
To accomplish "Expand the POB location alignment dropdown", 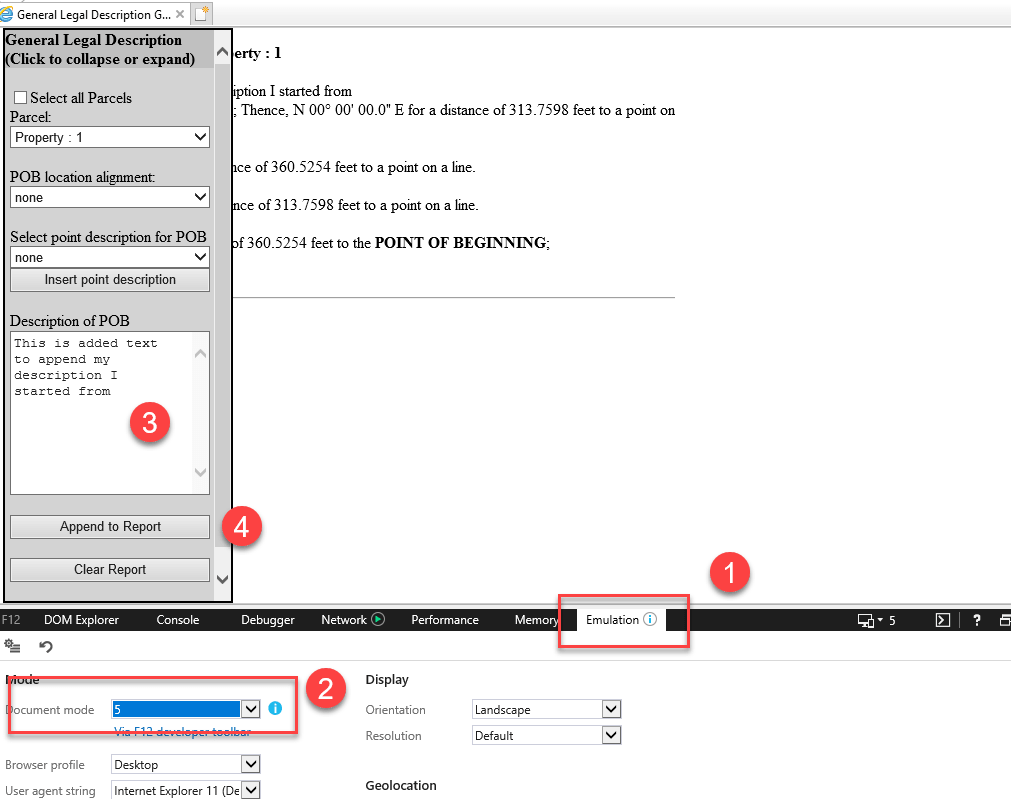I will (x=110, y=197).
